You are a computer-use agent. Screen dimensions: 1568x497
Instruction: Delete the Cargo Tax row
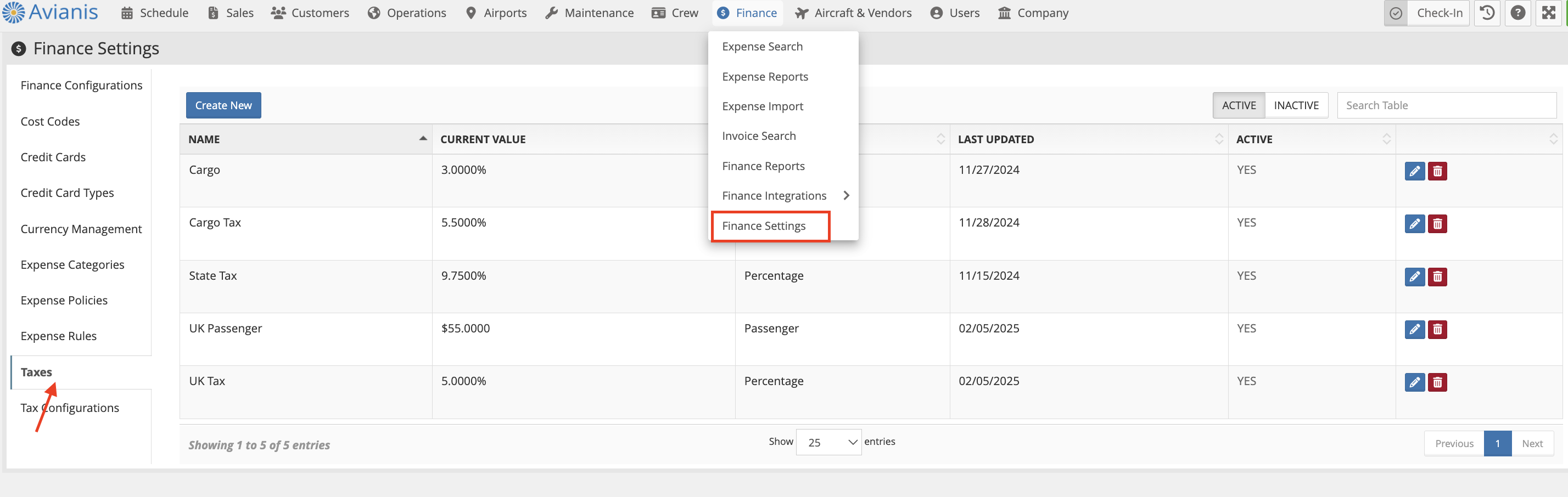1437,224
